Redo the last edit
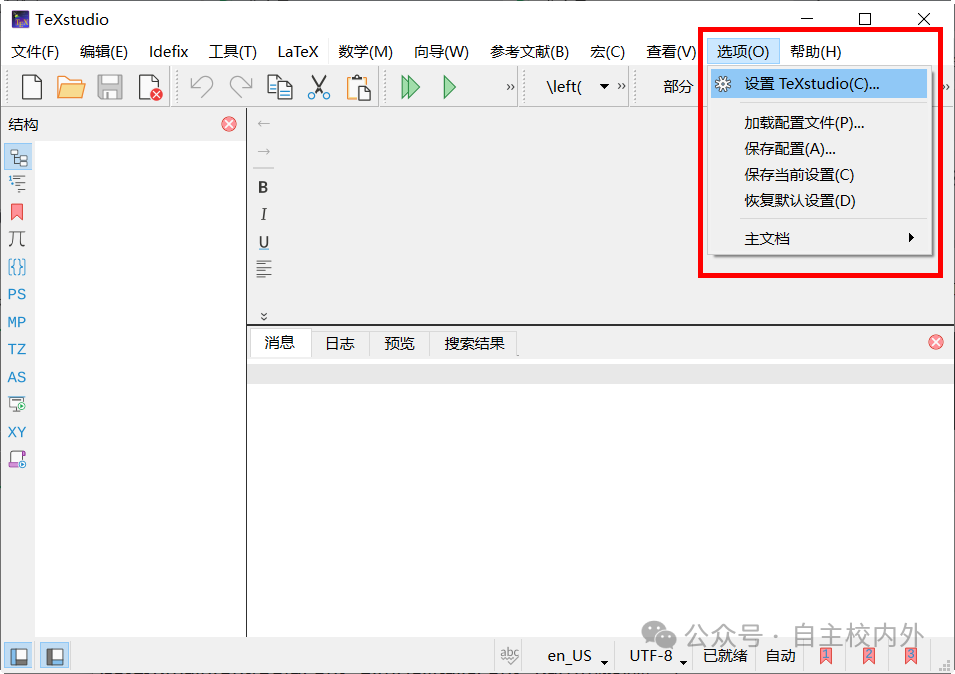 241,87
